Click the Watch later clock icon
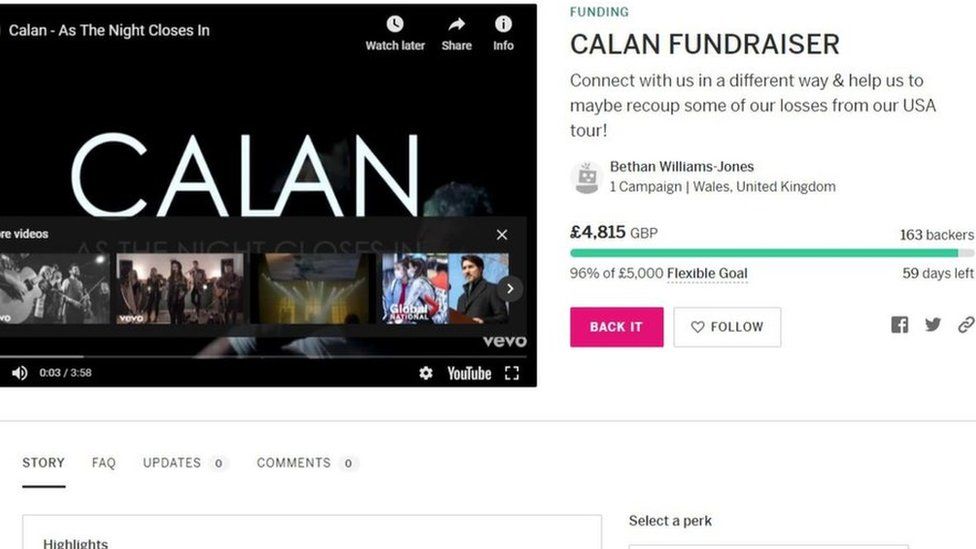976x549 pixels. pyautogui.click(x=395, y=24)
